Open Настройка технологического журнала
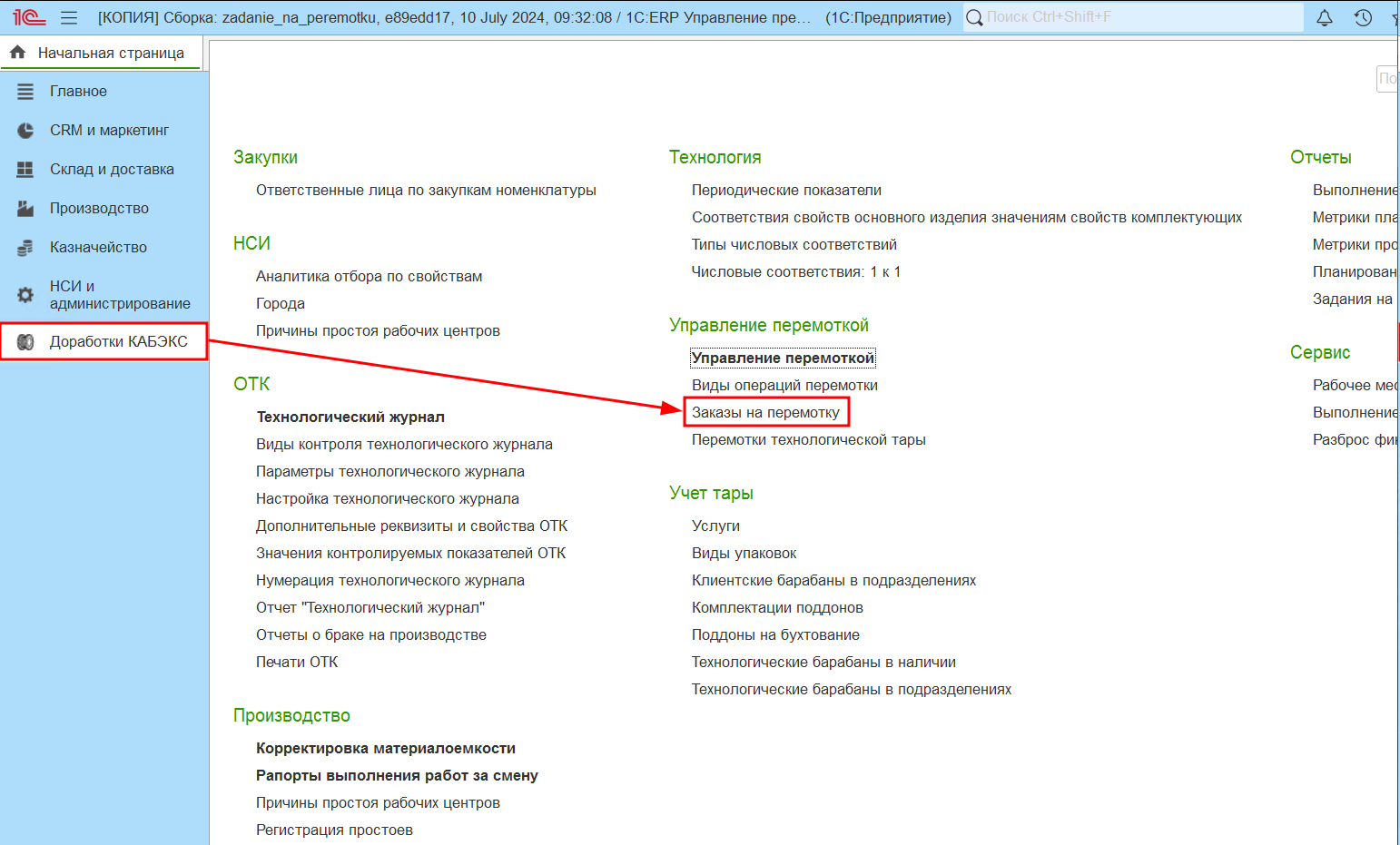 tap(388, 499)
